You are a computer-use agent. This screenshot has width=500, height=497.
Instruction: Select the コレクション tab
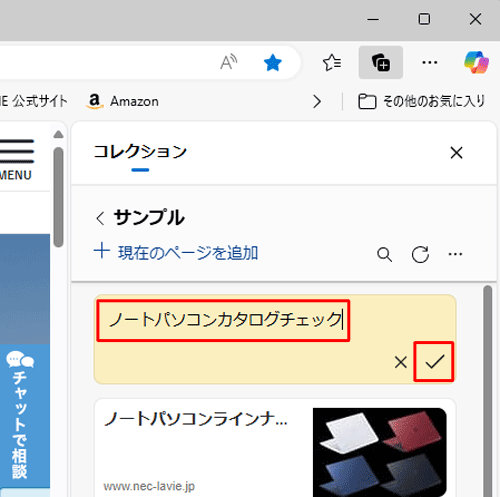[140, 152]
